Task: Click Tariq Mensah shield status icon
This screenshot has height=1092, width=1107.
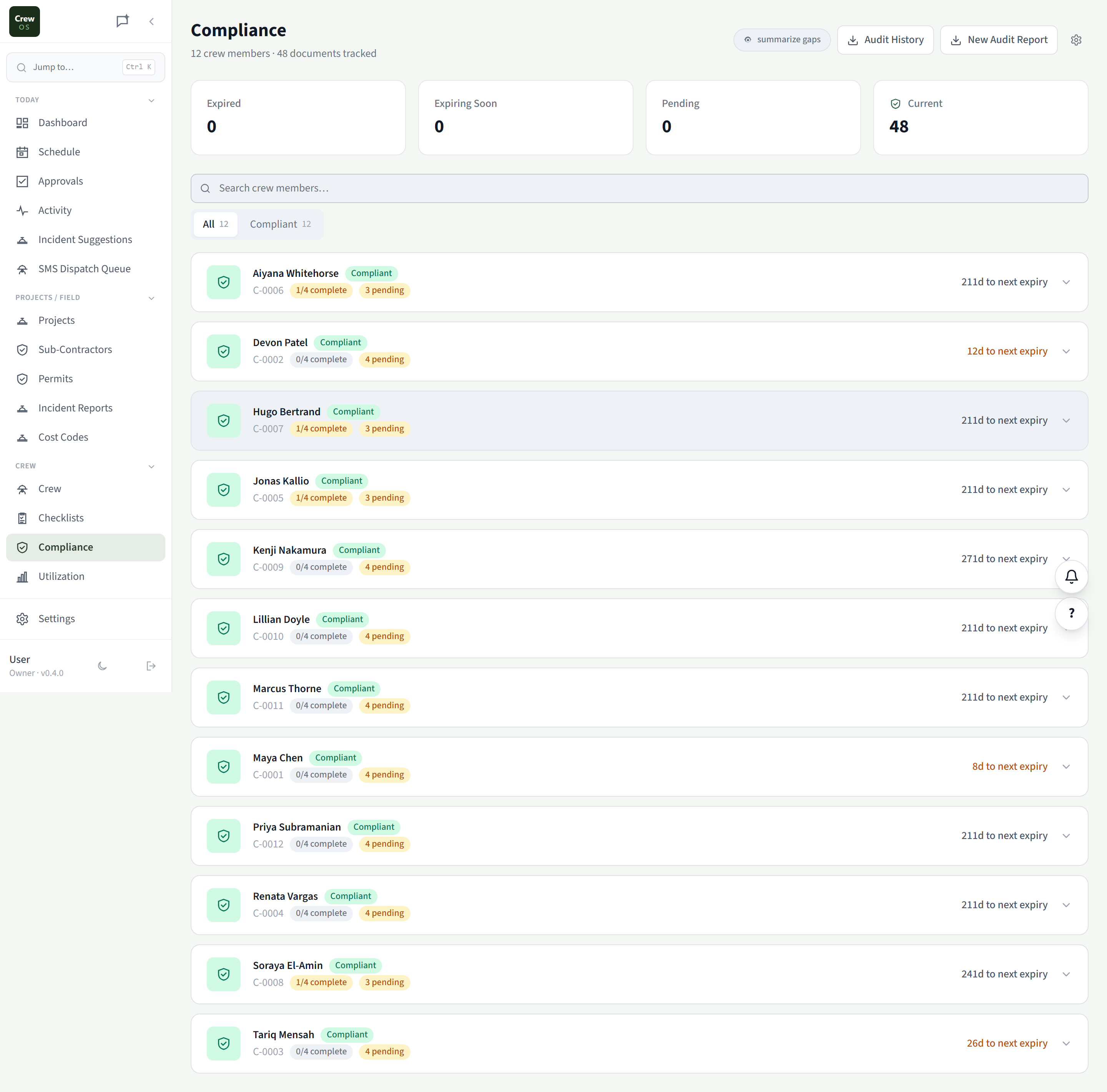Action: tap(223, 1043)
